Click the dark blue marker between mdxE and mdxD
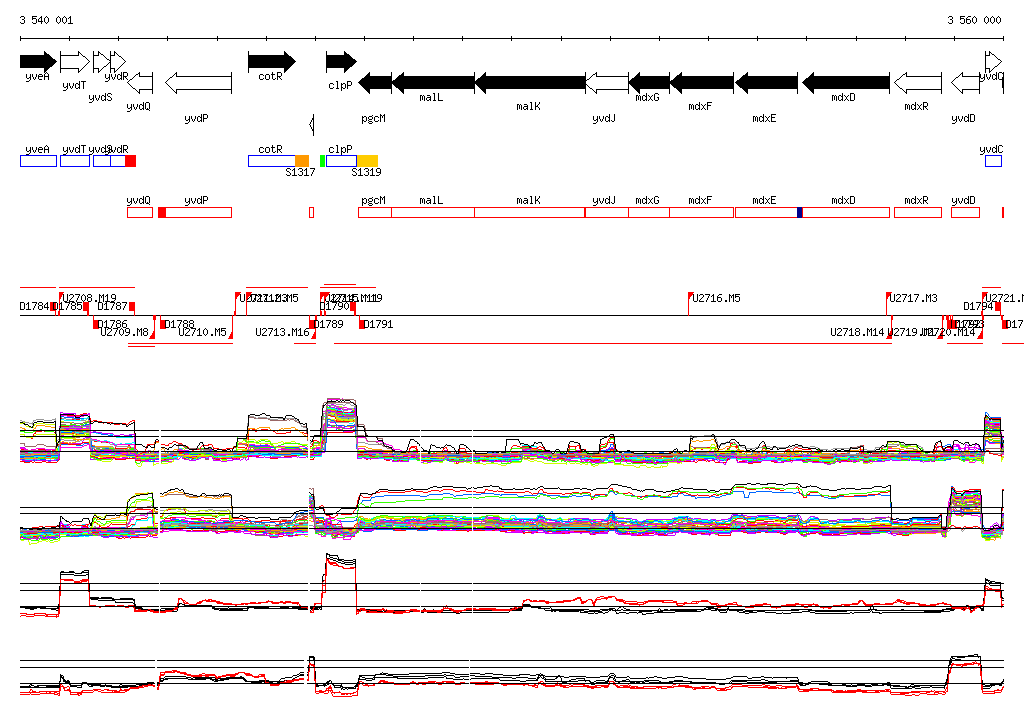The width and height of the screenshot is (1024, 714). point(799,212)
